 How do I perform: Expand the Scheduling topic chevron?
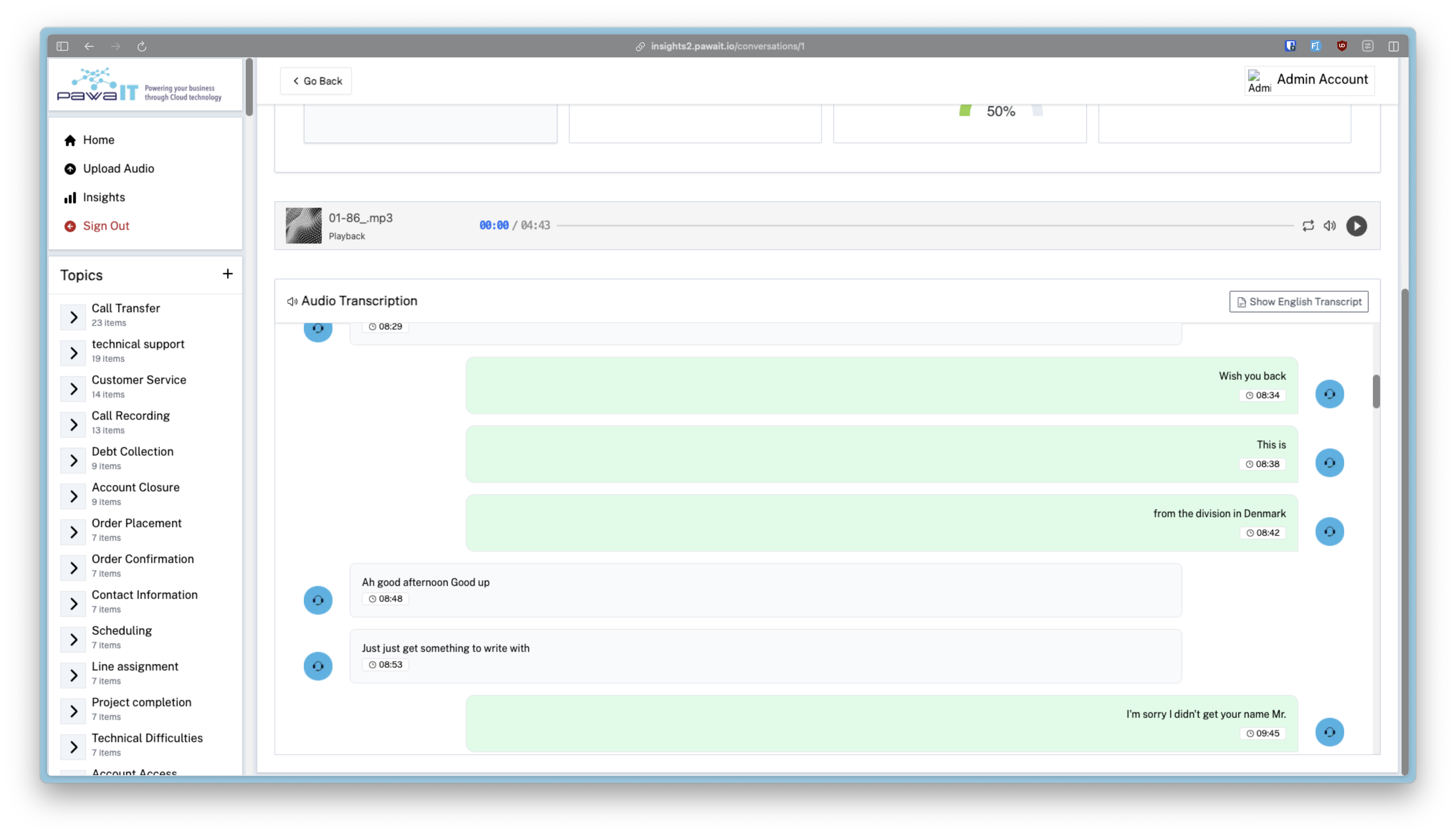[73, 640]
